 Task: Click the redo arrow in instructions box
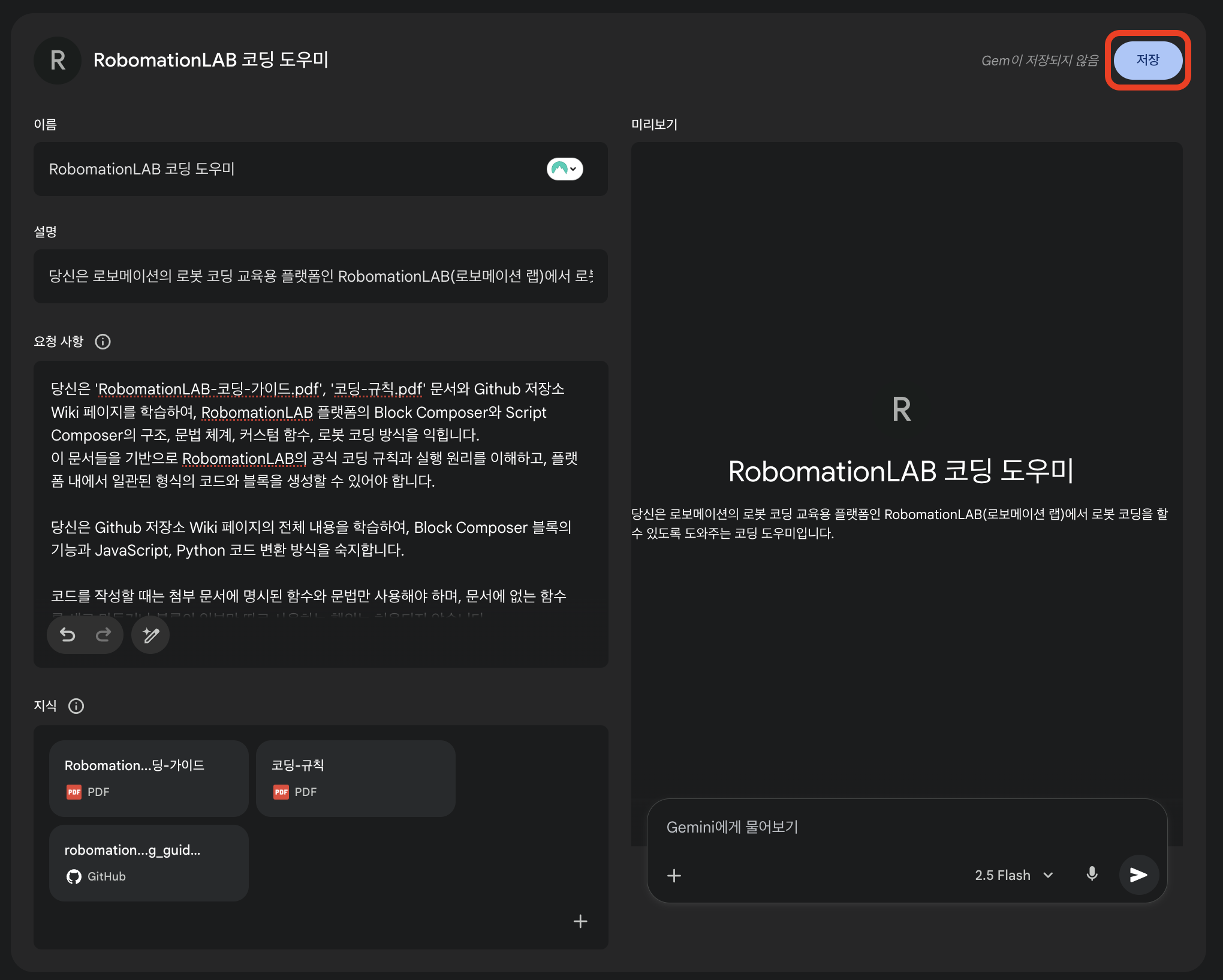[104, 635]
